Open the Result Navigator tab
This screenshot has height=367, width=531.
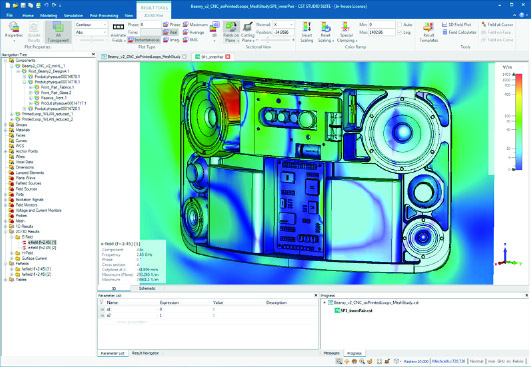[x=145, y=353]
